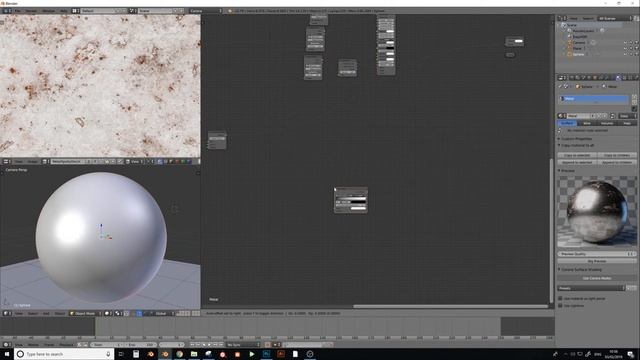This screenshot has height=360, width=640.
Task: Switch to the Wire tab
Action: coord(587,123)
